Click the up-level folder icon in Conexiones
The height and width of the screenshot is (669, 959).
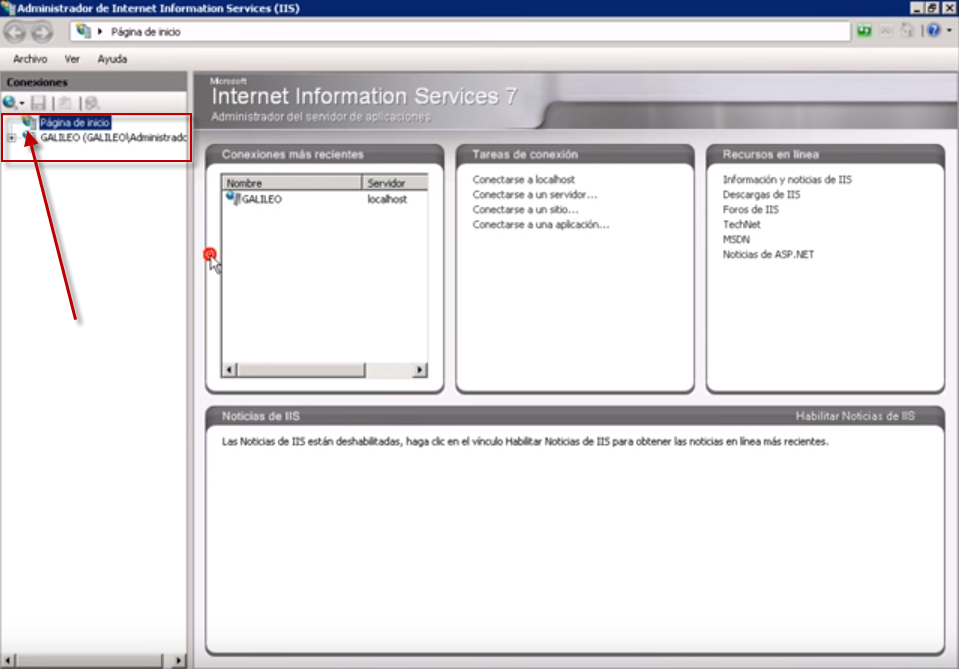(x=65, y=103)
